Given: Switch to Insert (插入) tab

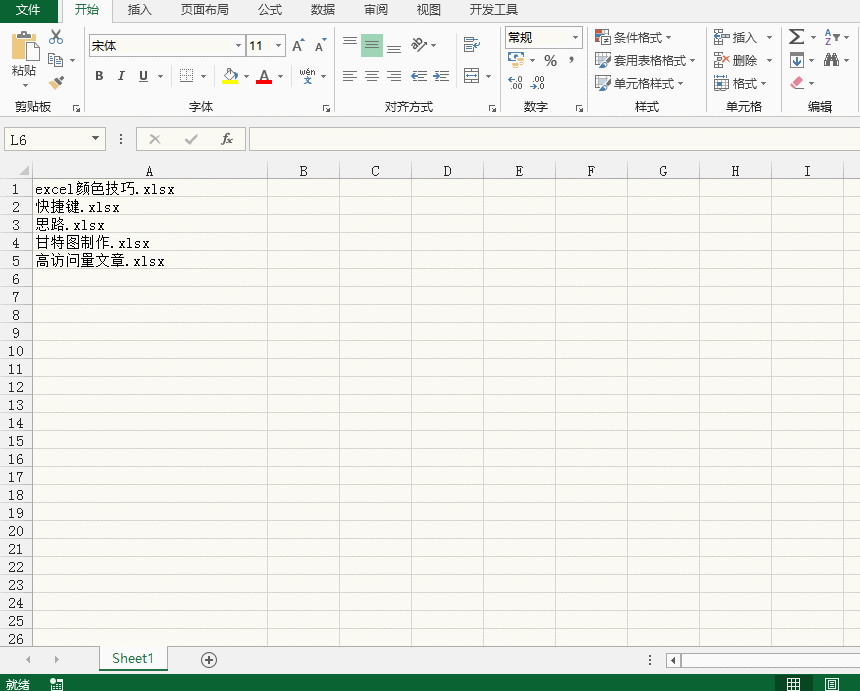Looking at the screenshot, I should pos(139,10).
